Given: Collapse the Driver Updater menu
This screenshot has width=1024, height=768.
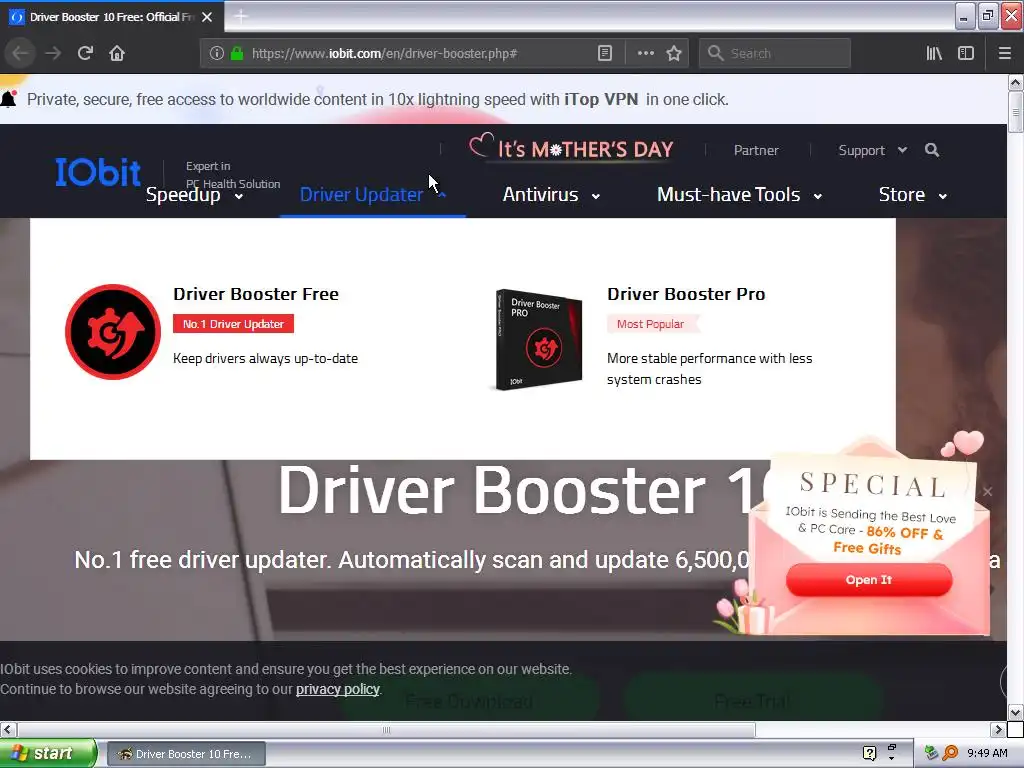Looking at the screenshot, I should [373, 195].
